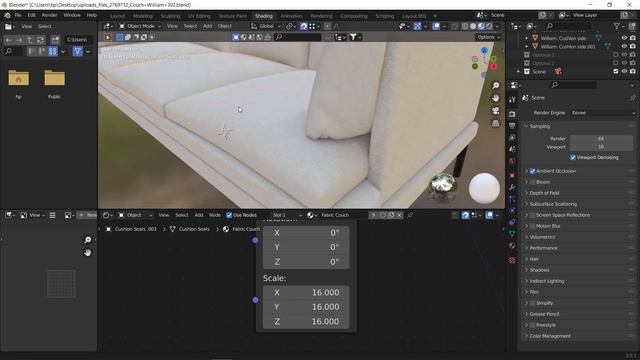The image size is (640, 360).
Task: Click image editor pan hand icon
Action: pyautogui.click(x=87, y=253)
